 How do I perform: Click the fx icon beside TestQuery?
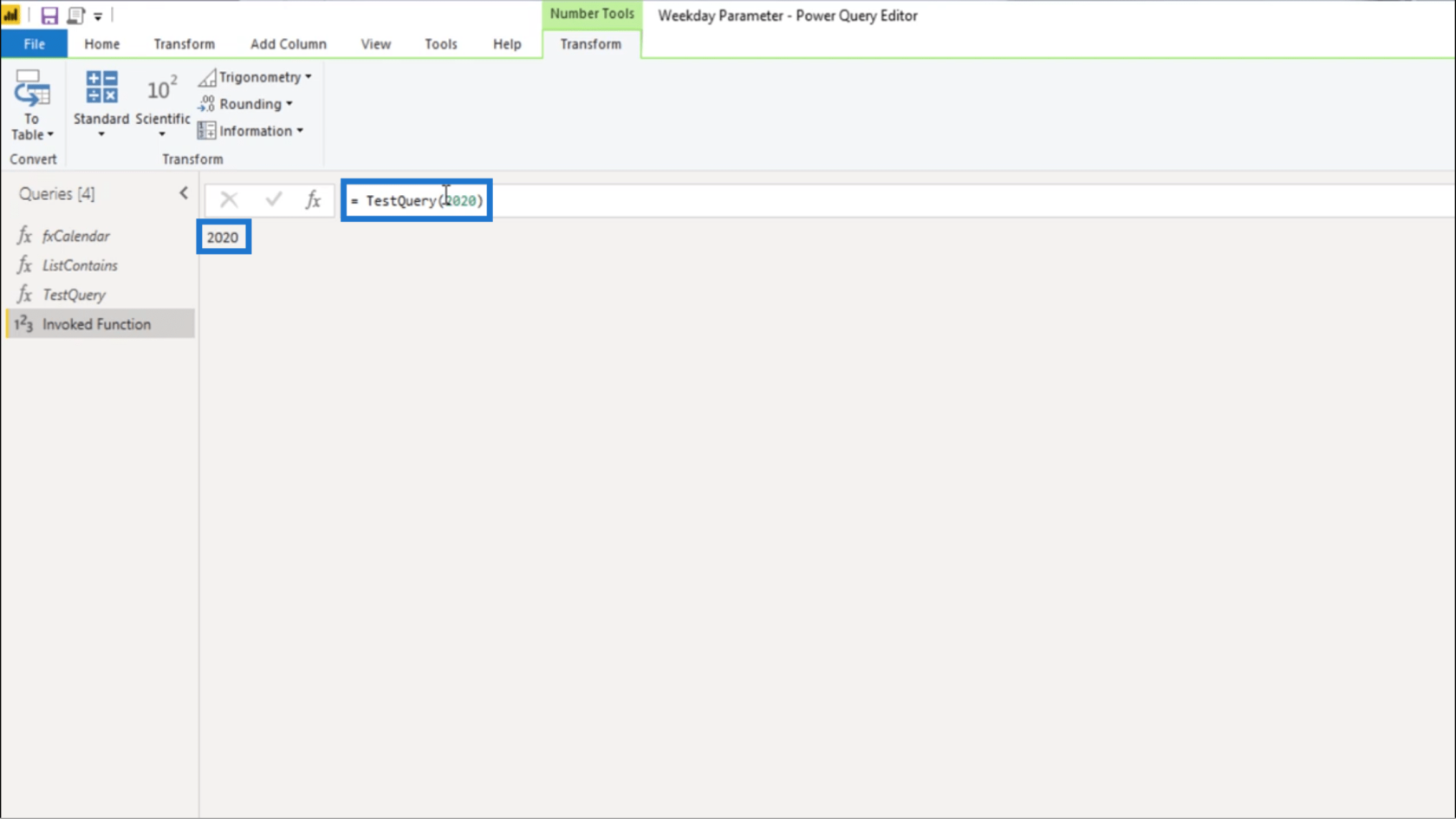(x=24, y=295)
